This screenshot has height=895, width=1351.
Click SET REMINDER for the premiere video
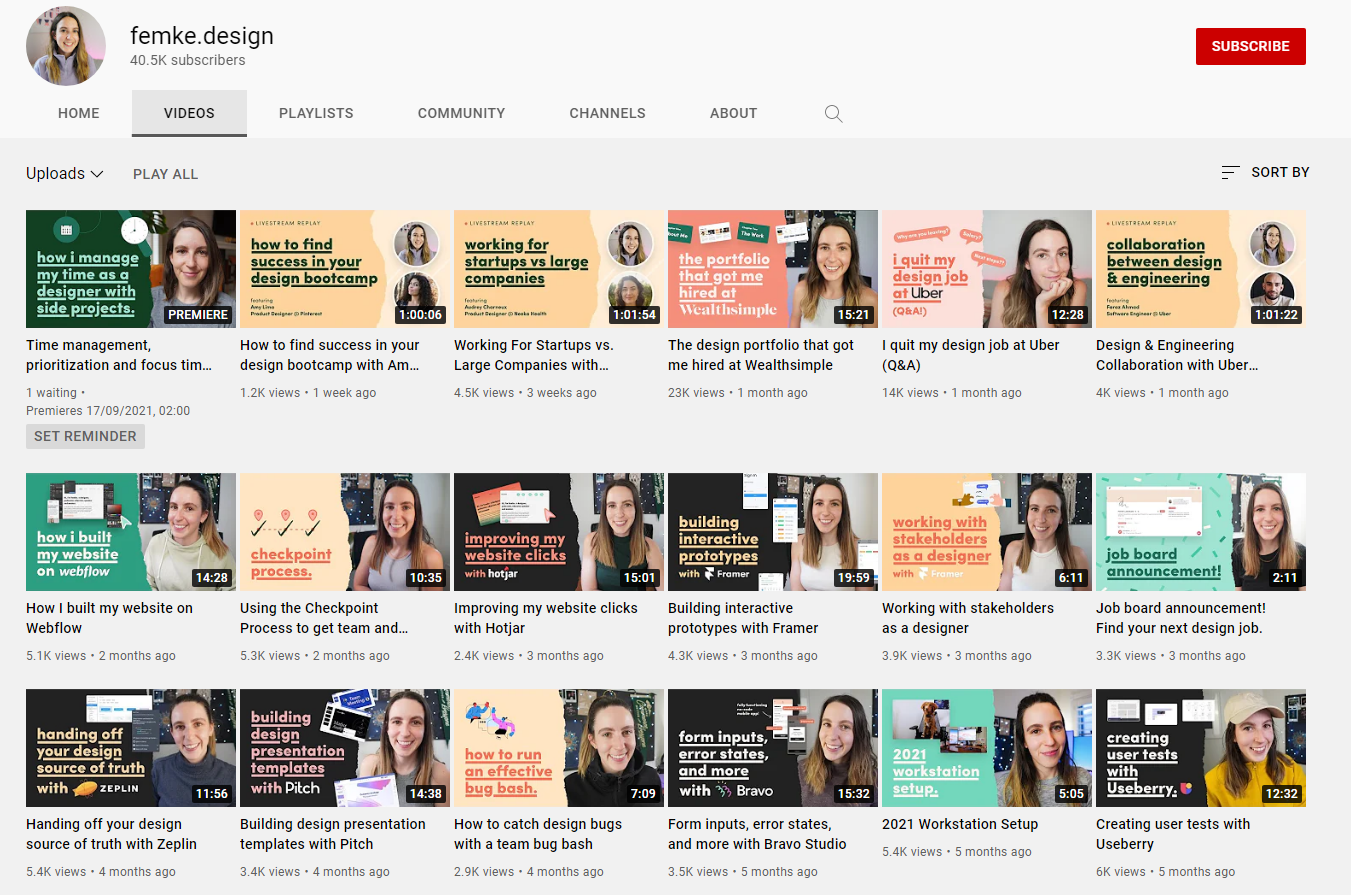[85, 436]
